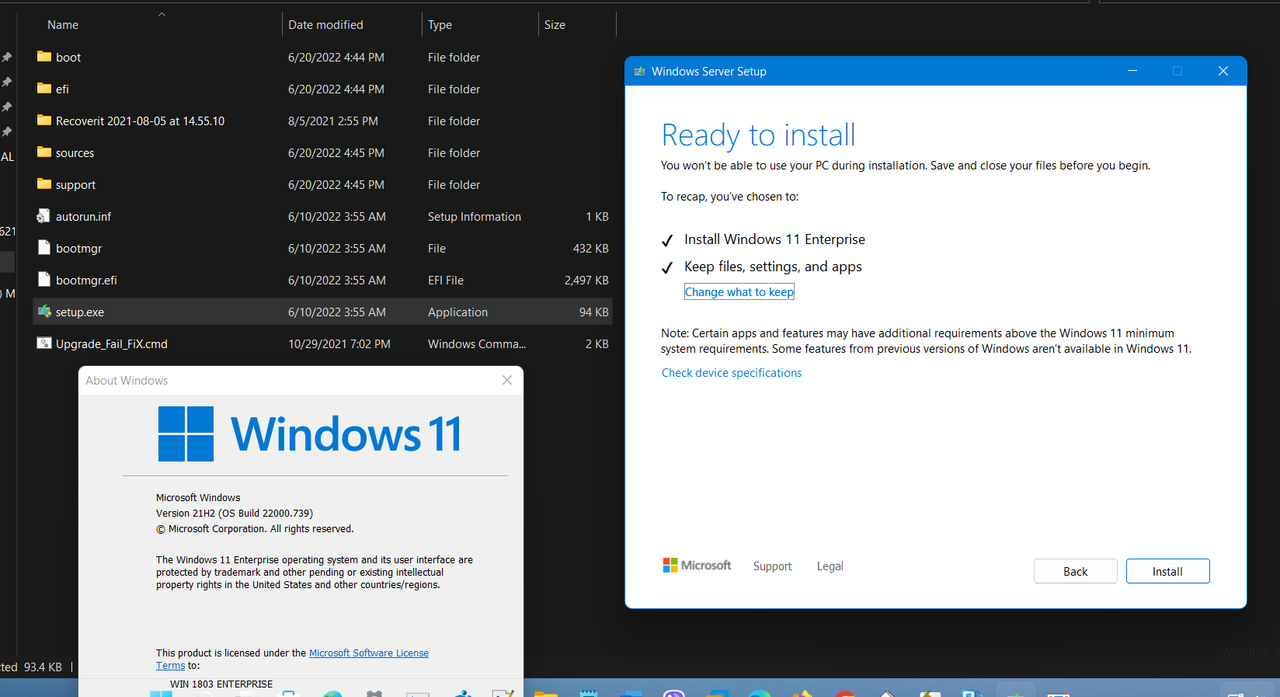Sort files by Size column
The width and height of the screenshot is (1280, 697).
click(x=555, y=25)
